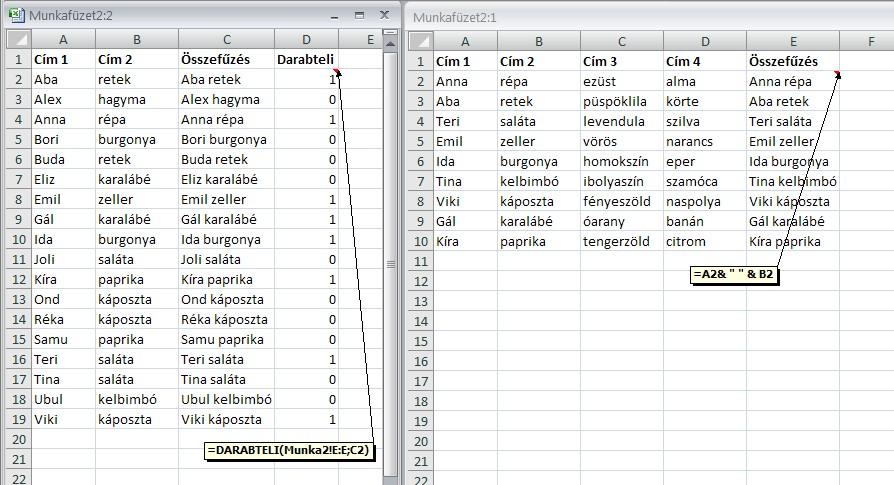Image resolution: width=894 pixels, height=485 pixels.
Task: Select column A header in Munkafüzet2:2 window
Action: 63,39
